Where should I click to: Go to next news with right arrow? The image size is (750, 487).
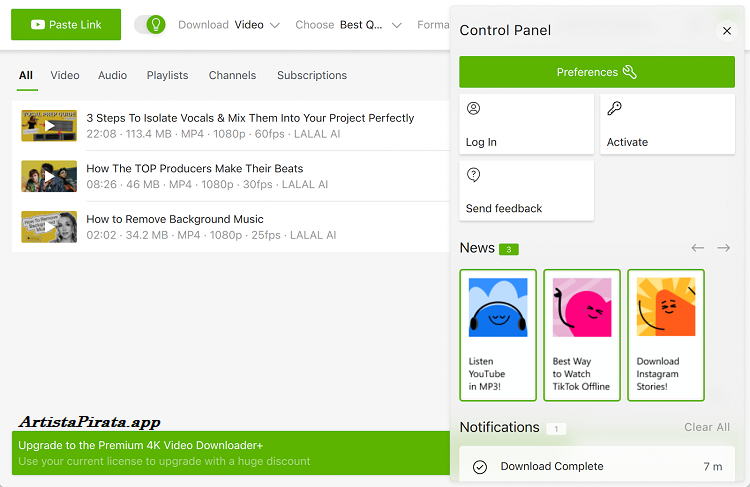click(x=724, y=248)
